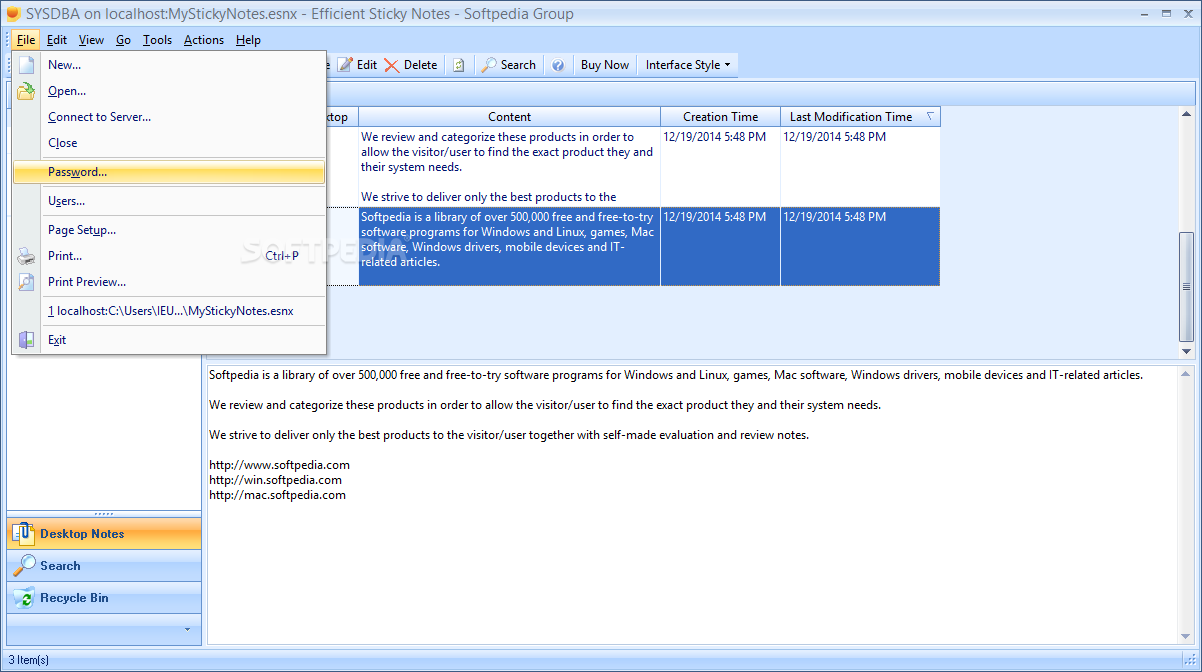Click the Open folder icon in File menu
This screenshot has height=672, width=1202.
[27, 91]
